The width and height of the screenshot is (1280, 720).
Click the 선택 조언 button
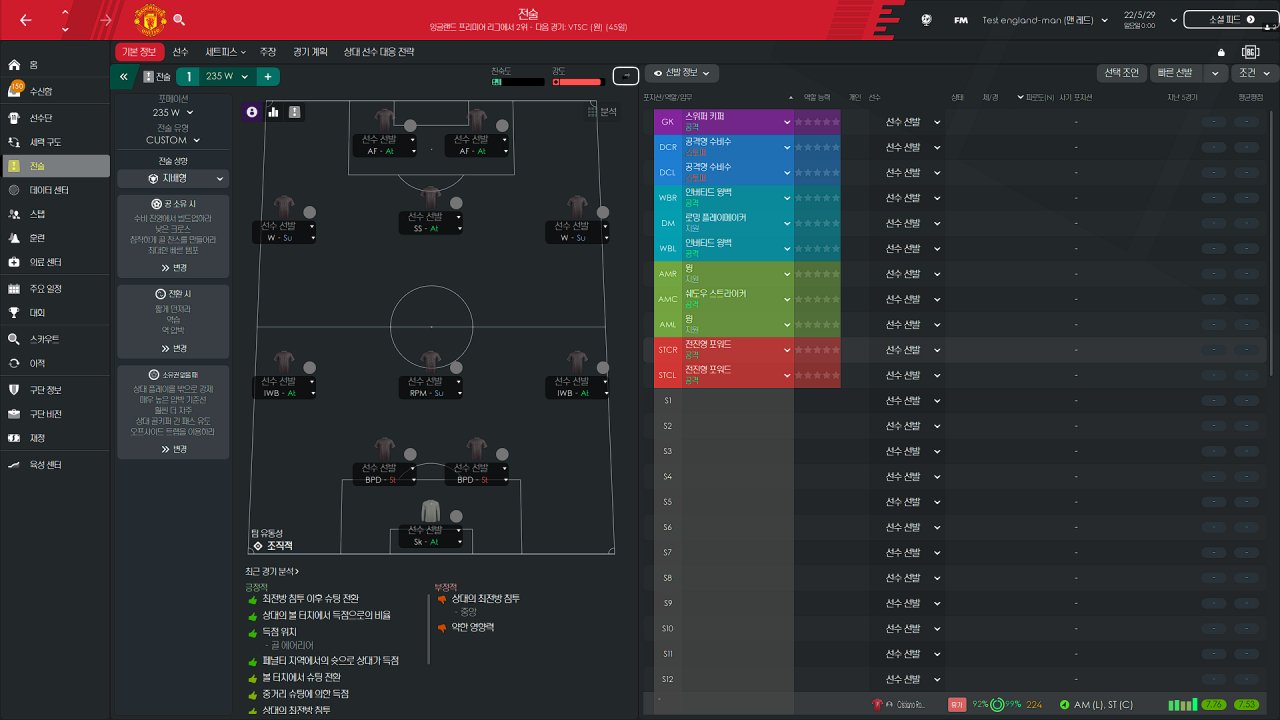pyautogui.click(x=1122, y=73)
